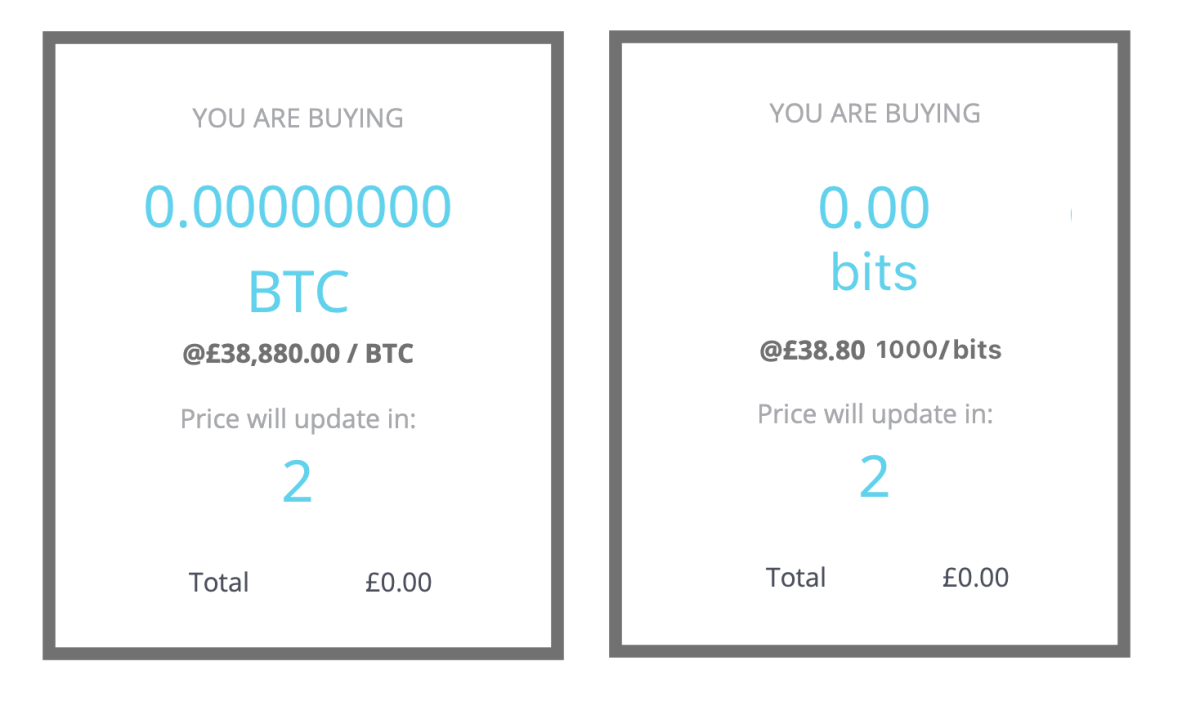Click the £0.00 total in BTC panel

point(399,582)
